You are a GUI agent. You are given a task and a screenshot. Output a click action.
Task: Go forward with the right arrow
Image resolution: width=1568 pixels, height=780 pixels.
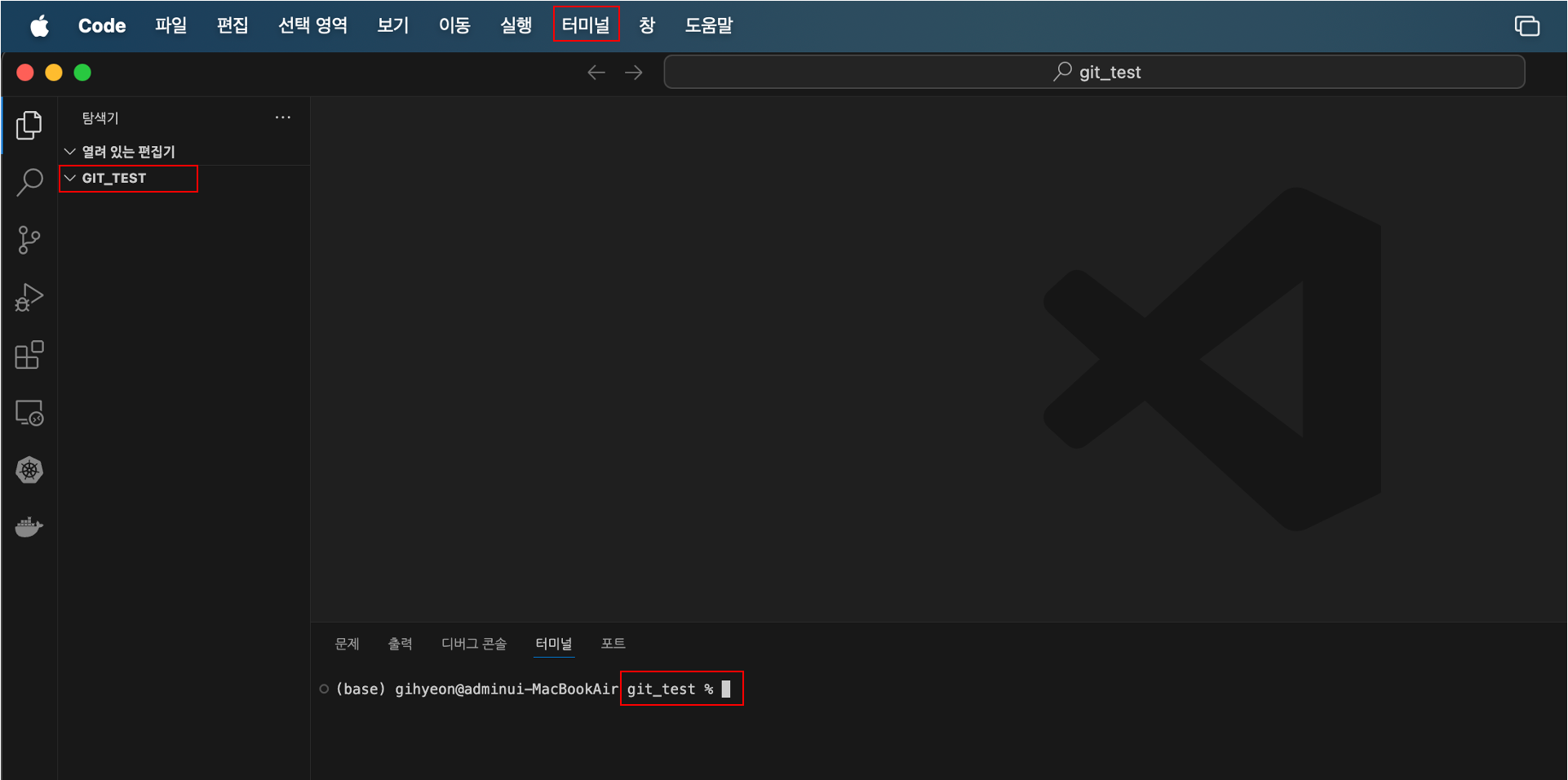tap(634, 73)
